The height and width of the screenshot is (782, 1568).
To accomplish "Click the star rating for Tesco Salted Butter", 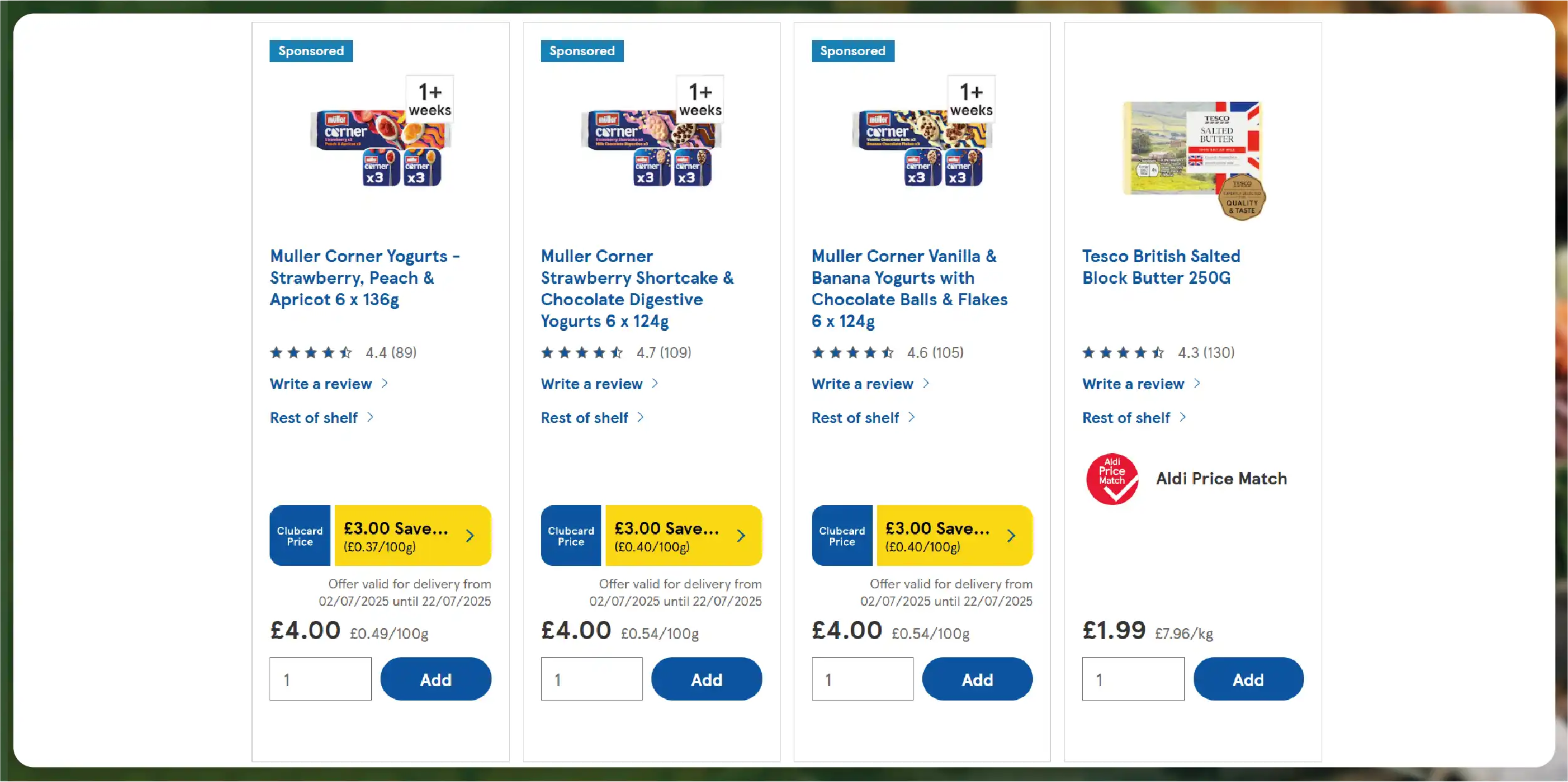I will coord(1123,353).
